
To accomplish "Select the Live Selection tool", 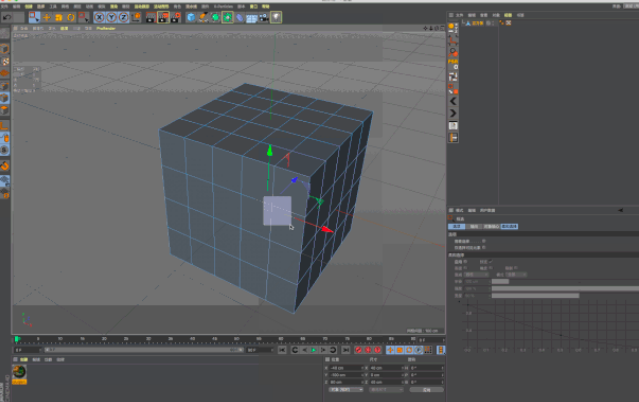I will tap(34, 17).
